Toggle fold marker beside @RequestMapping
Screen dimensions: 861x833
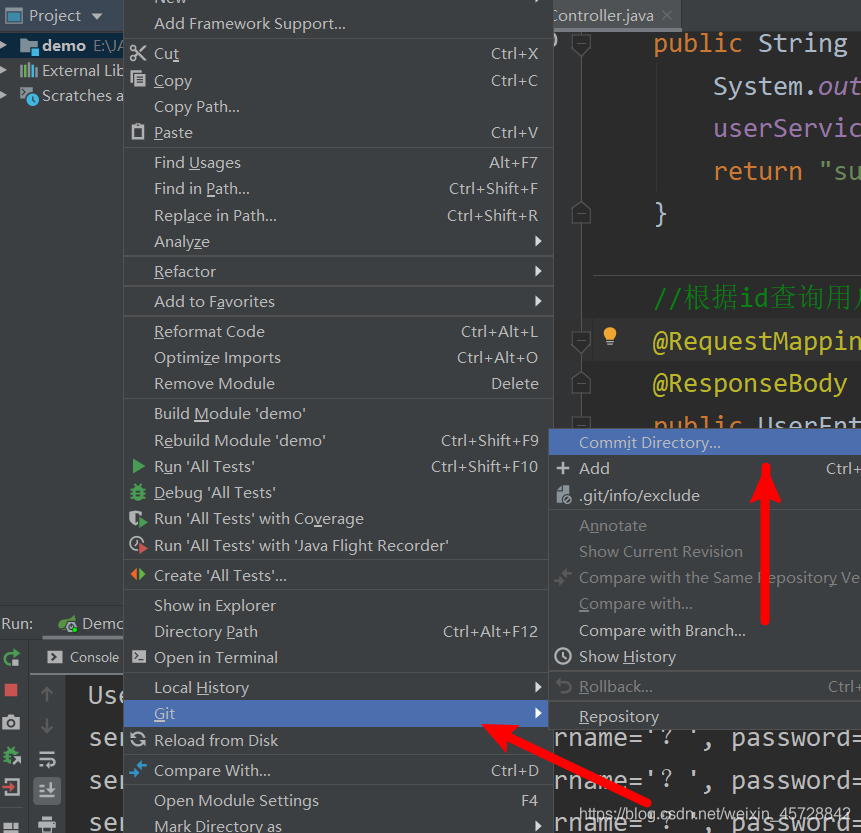click(x=581, y=342)
